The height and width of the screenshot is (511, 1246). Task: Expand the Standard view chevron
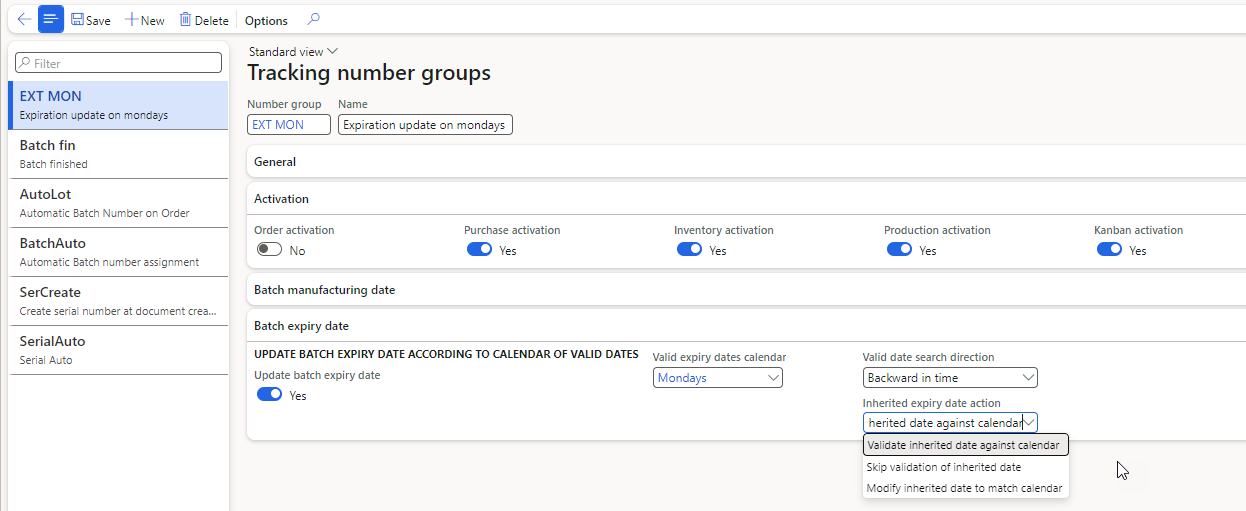point(333,51)
